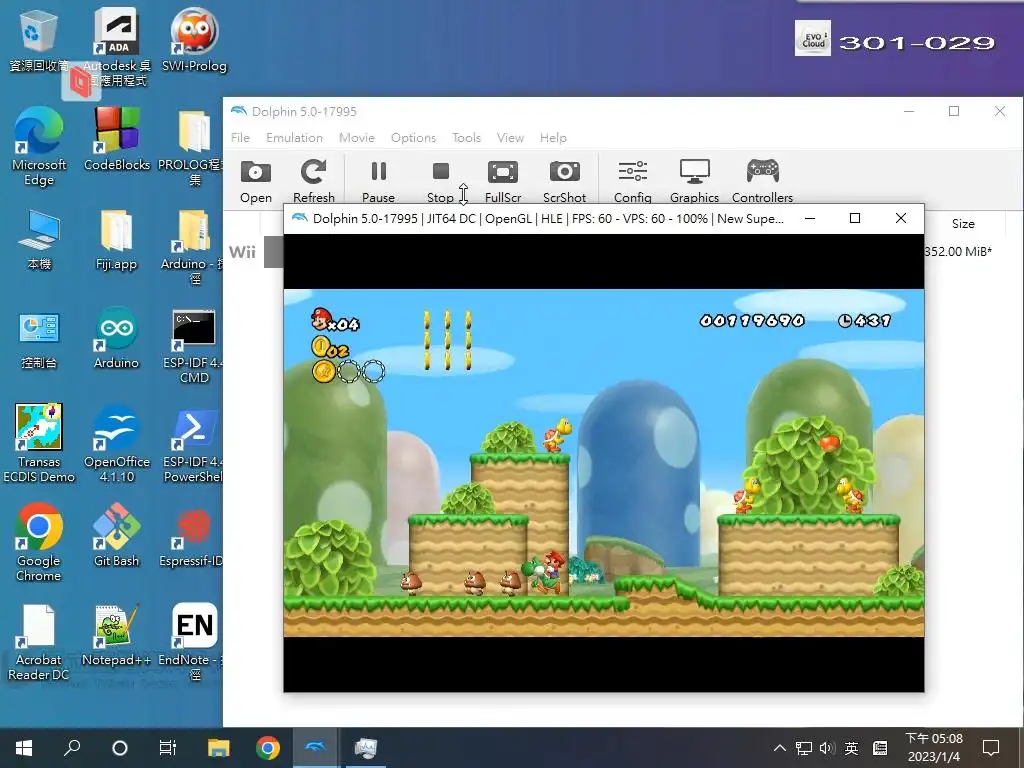This screenshot has width=1024, height=768.
Task: Select the Recycle Bin desktop icon
Action: pos(39,40)
